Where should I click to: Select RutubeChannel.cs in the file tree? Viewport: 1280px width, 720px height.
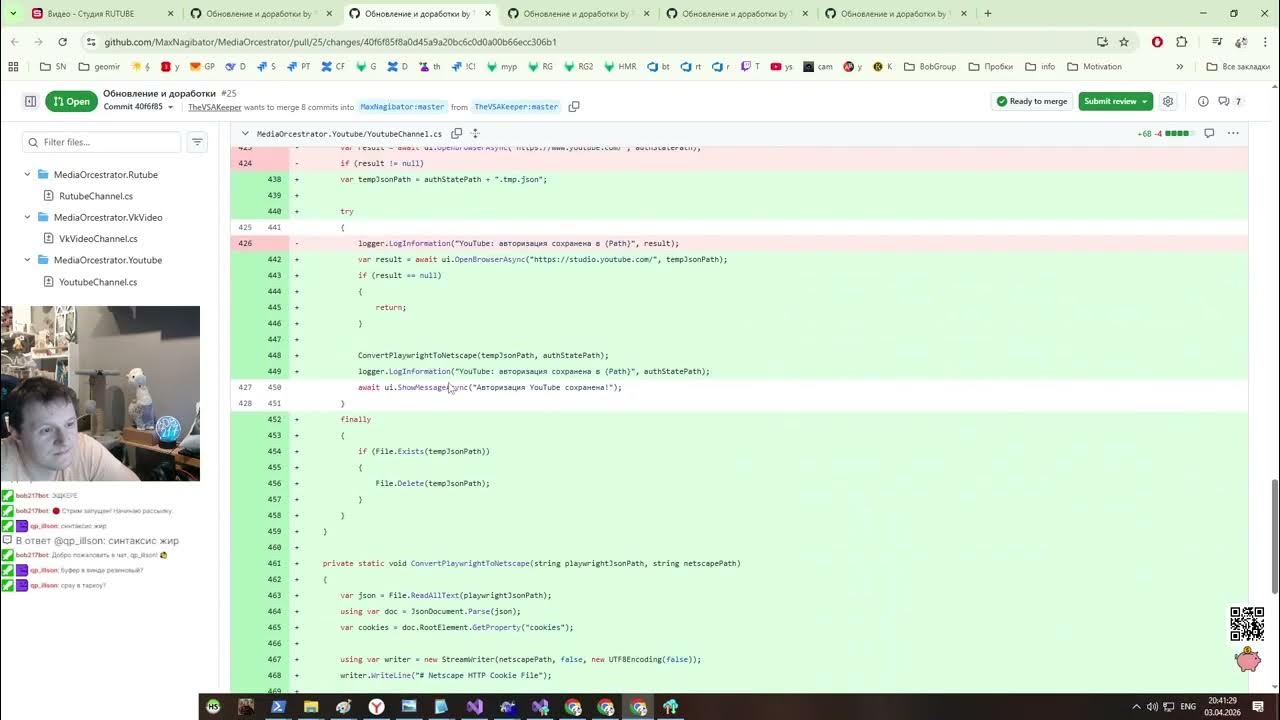[x=96, y=196]
